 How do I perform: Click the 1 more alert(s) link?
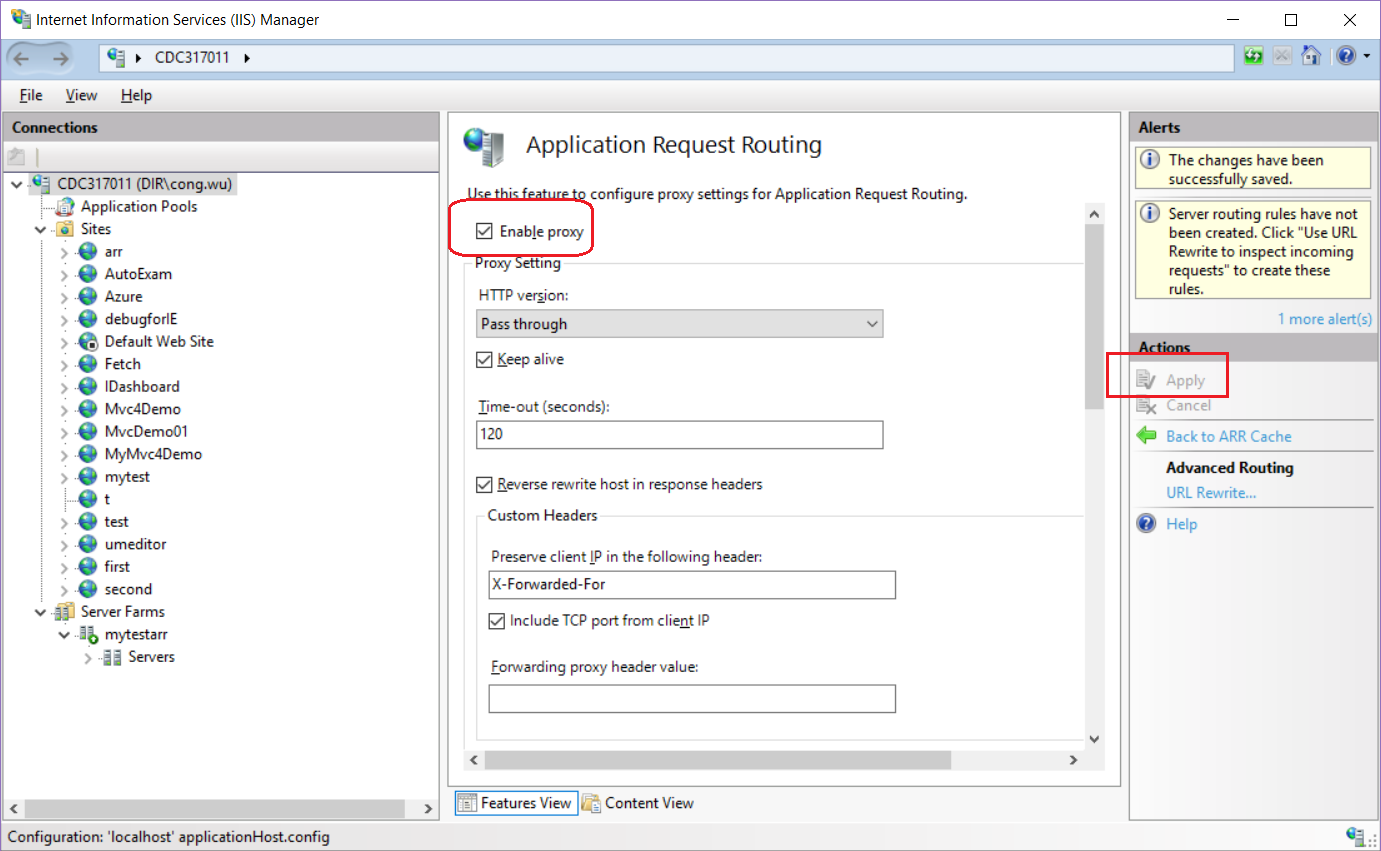pyautogui.click(x=1325, y=318)
